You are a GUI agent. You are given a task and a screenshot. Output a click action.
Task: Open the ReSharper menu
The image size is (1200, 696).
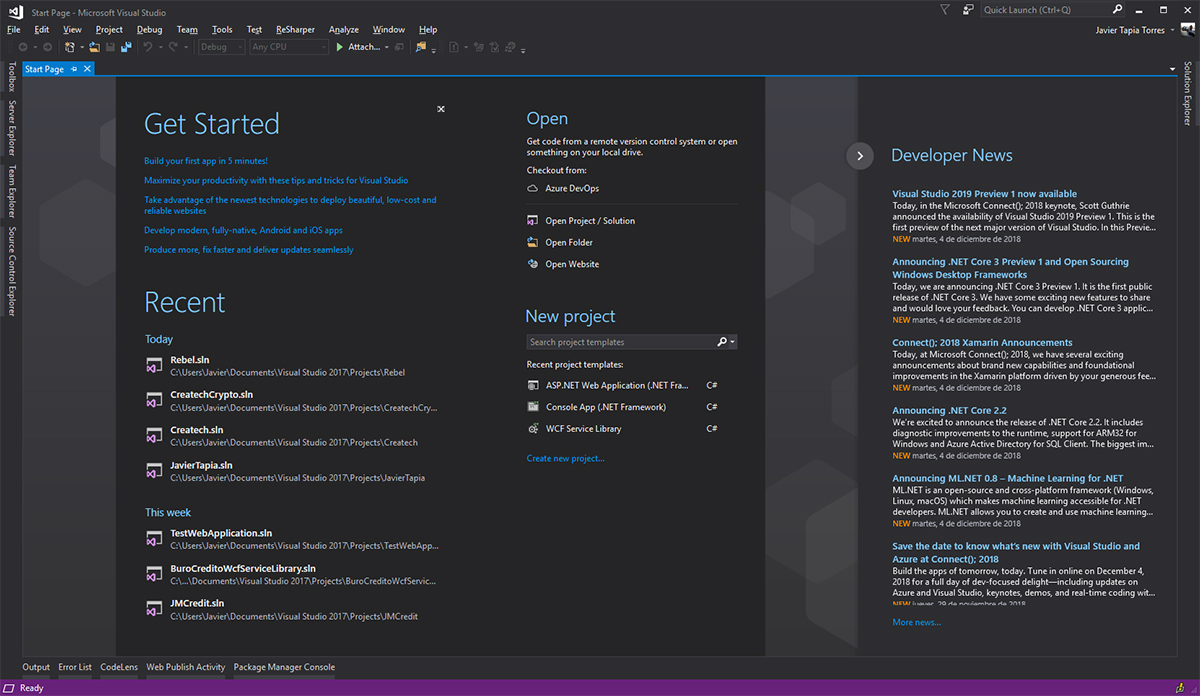pos(294,30)
